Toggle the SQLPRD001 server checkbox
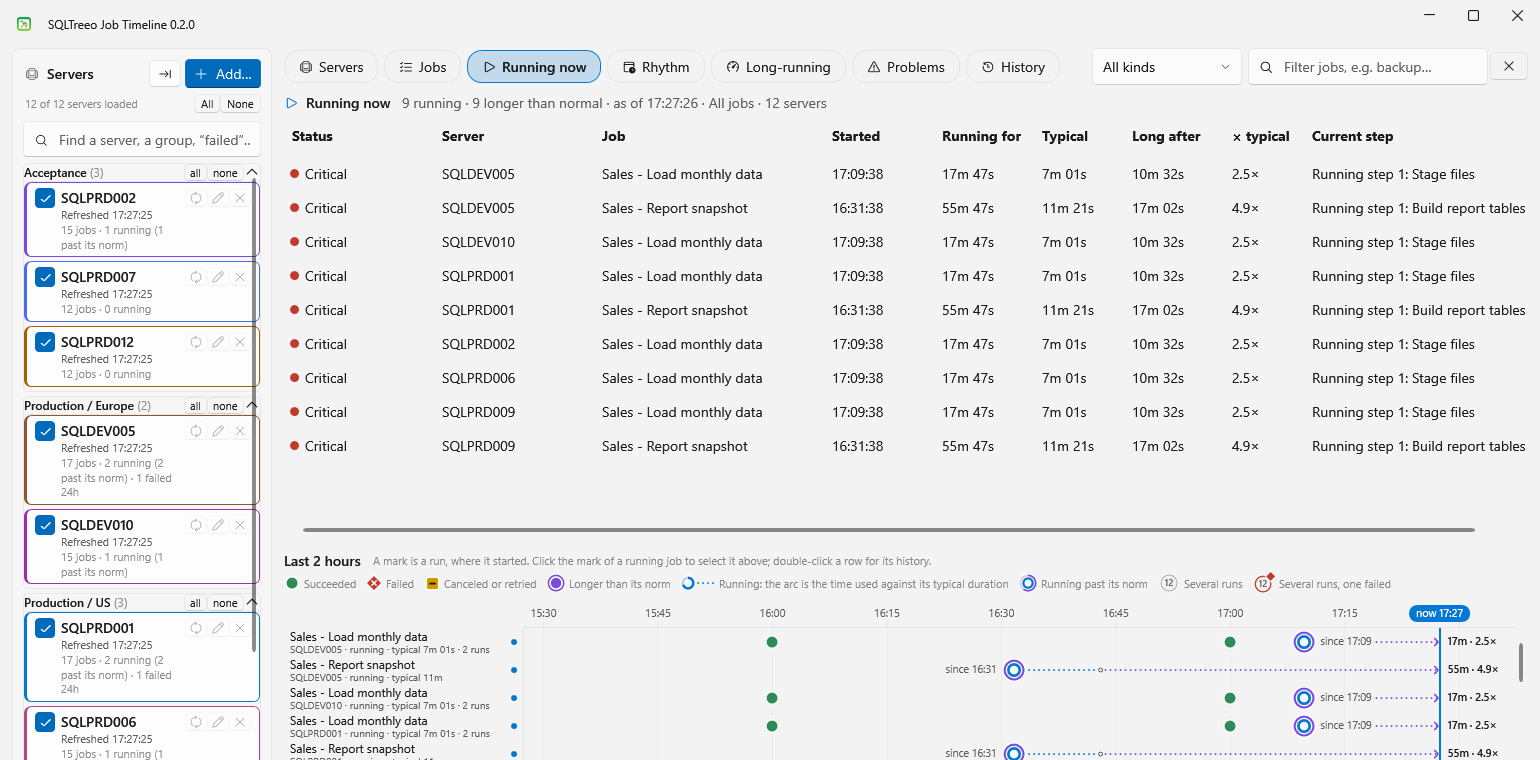Screen dimensions: 1540x760 click(45, 628)
